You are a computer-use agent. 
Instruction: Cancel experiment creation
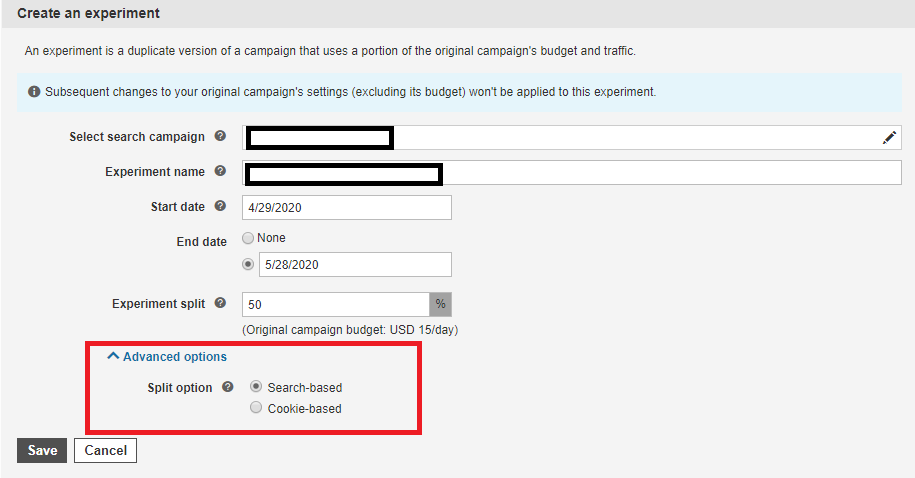point(106,451)
